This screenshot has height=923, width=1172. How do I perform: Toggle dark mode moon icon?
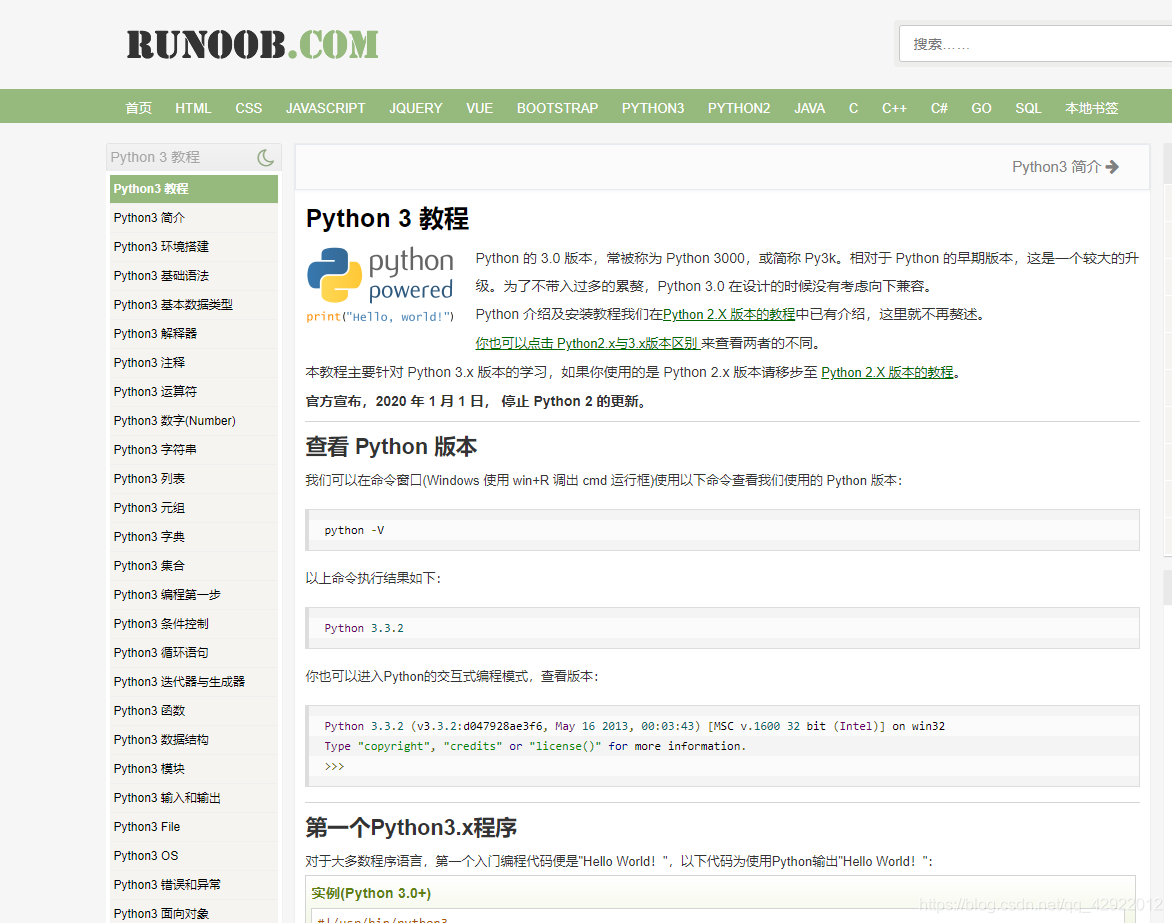[x=265, y=158]
